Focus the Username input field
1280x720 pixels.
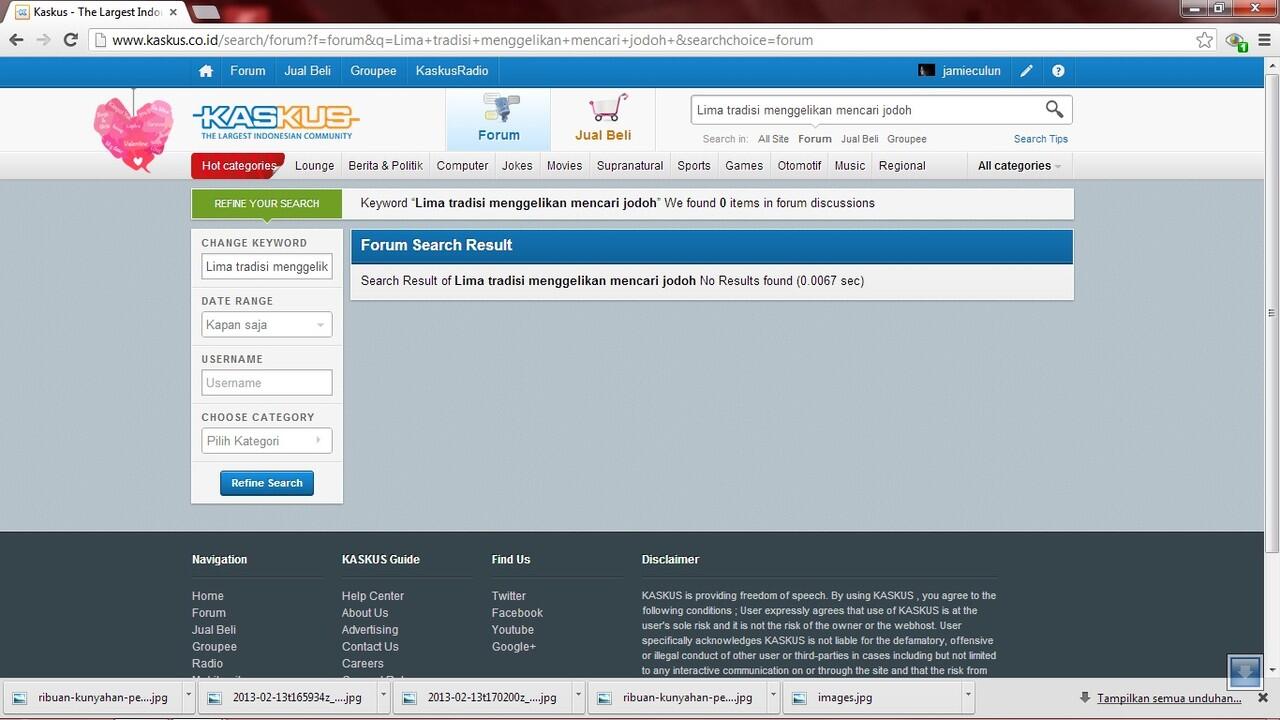pyautogui.click(x=267, y=383)
